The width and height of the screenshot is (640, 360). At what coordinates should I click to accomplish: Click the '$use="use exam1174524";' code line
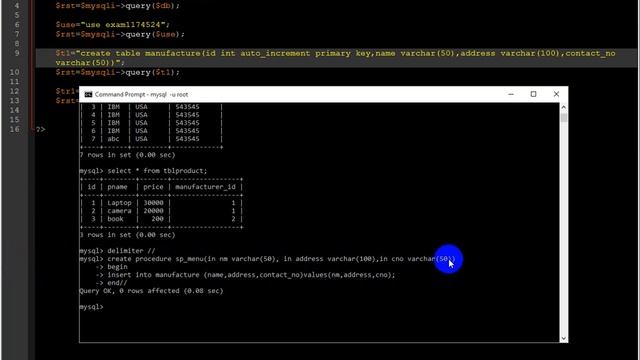pyautogui.click(x=113, y=24)
